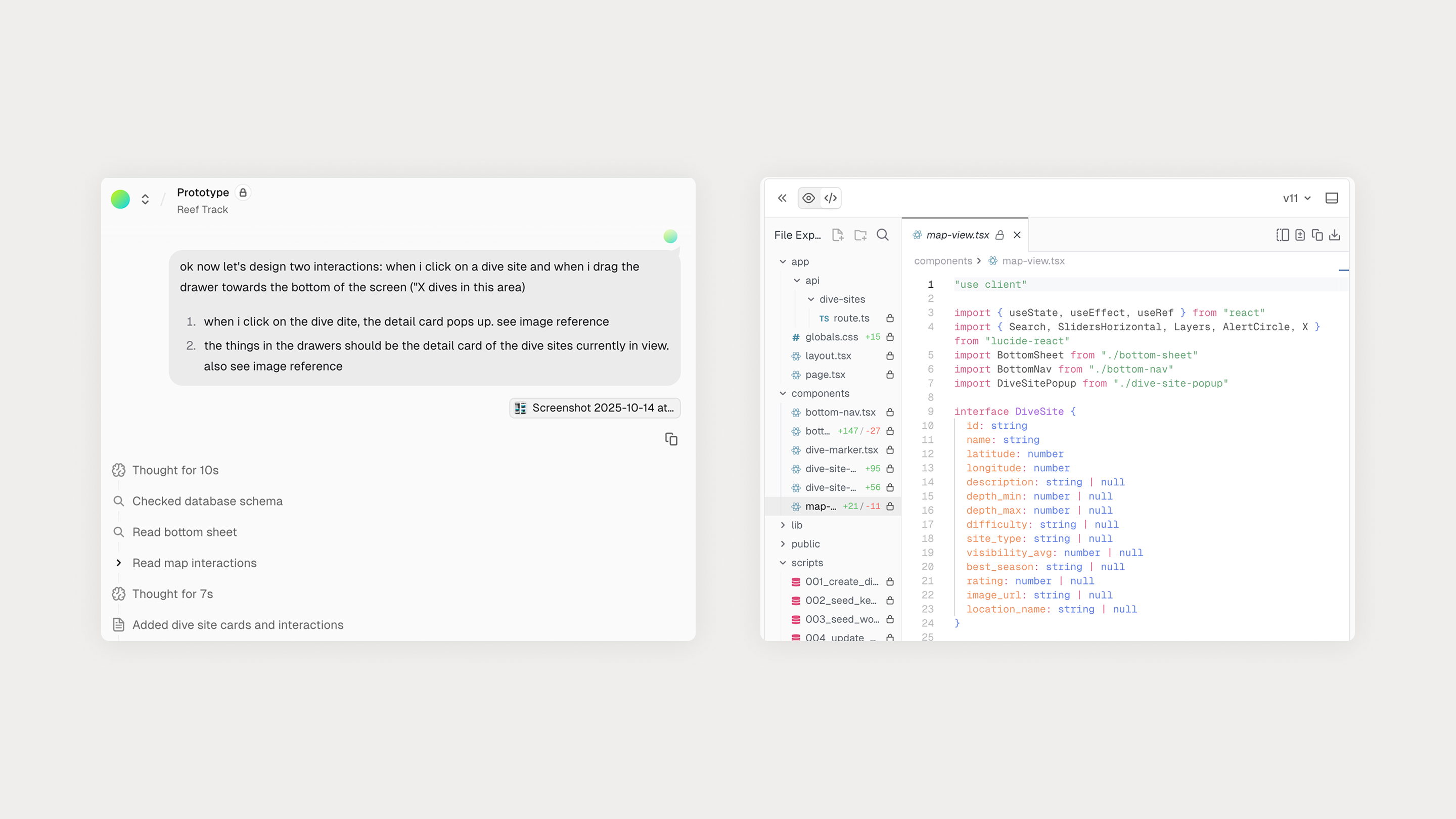
Task: Create a new folder in explorer
Action: point(860,235)
